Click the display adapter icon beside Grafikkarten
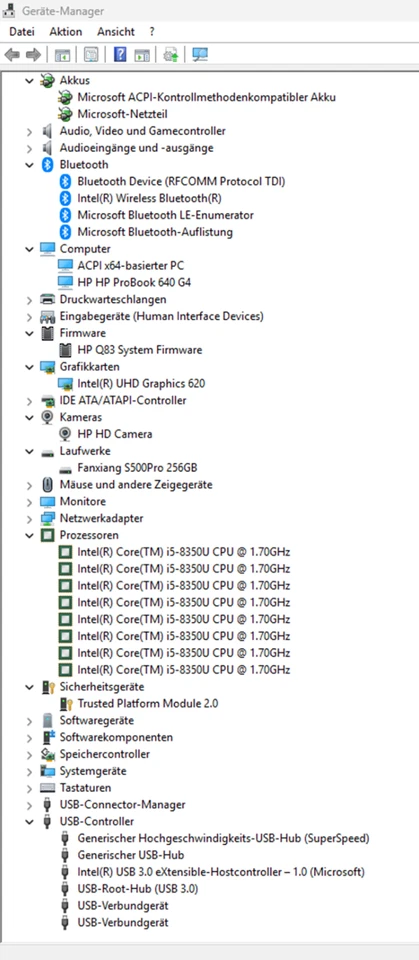 pos(47,367)
